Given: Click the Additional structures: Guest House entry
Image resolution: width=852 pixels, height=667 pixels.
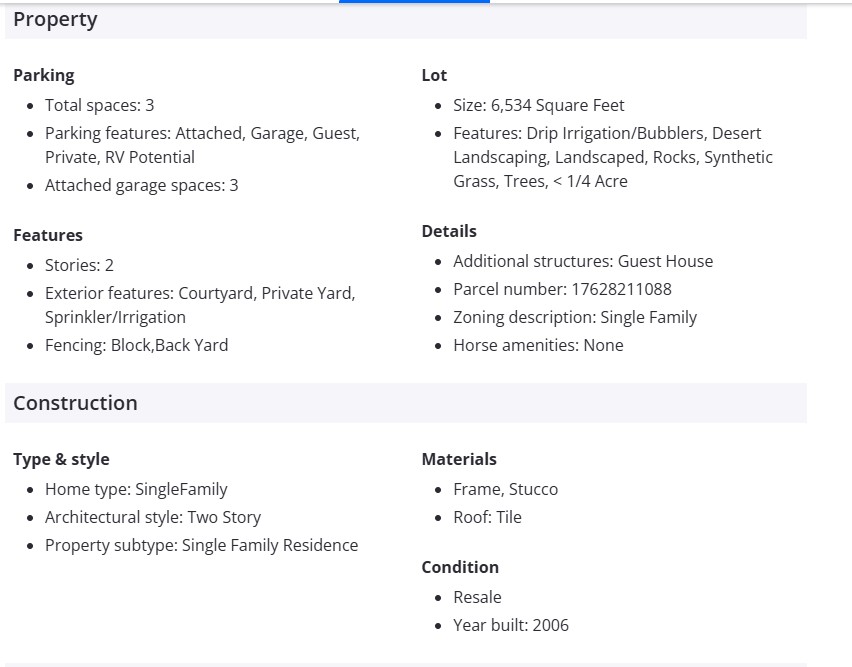Looking at the screenshot, I should click(x=583, y=261).
